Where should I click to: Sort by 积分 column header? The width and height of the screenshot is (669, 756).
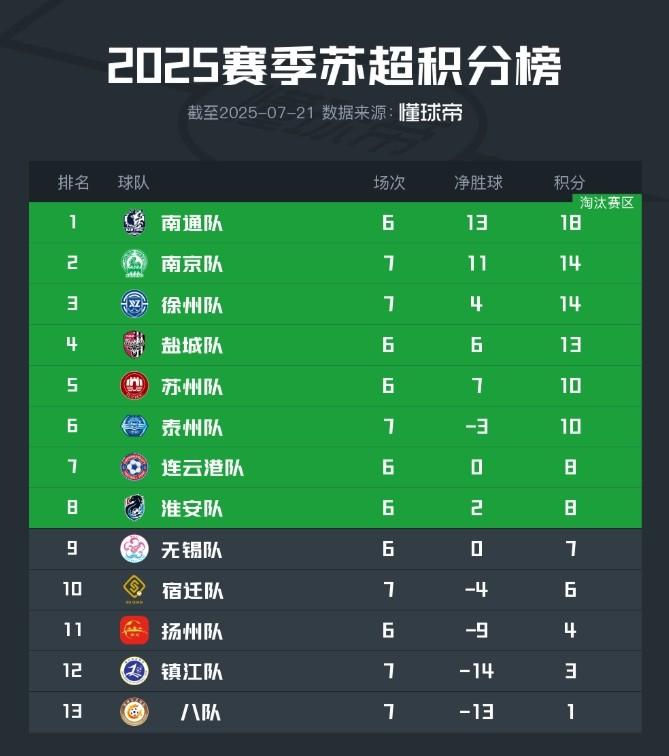pos(569,183)
